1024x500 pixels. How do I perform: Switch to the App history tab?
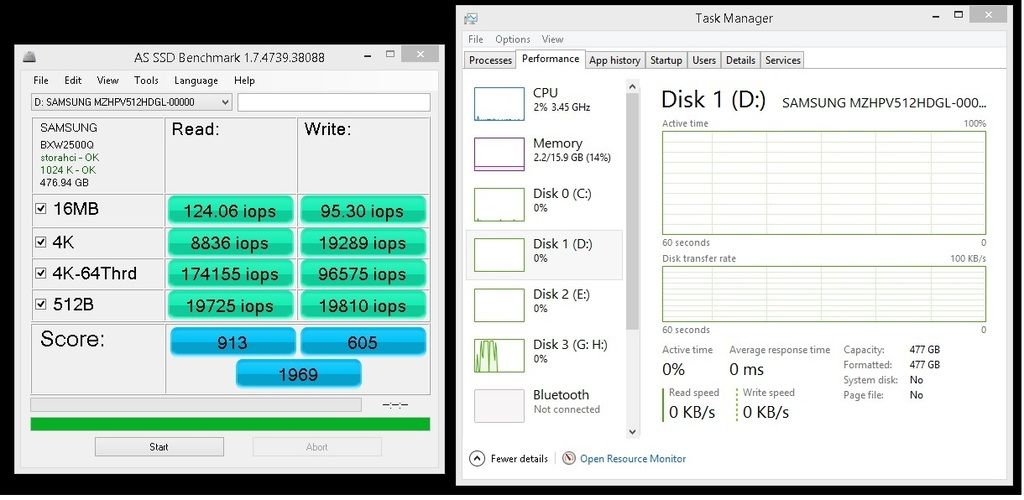coord(615,60)
